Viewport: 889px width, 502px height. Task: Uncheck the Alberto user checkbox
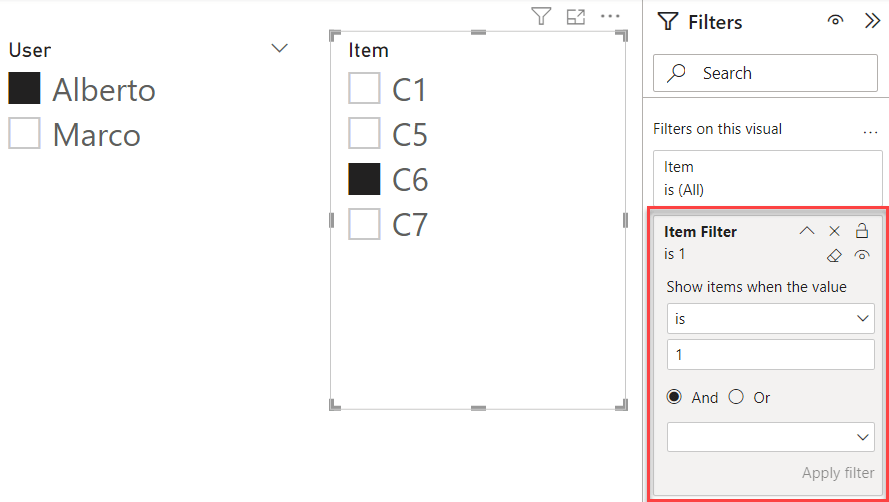pos(24,88)
